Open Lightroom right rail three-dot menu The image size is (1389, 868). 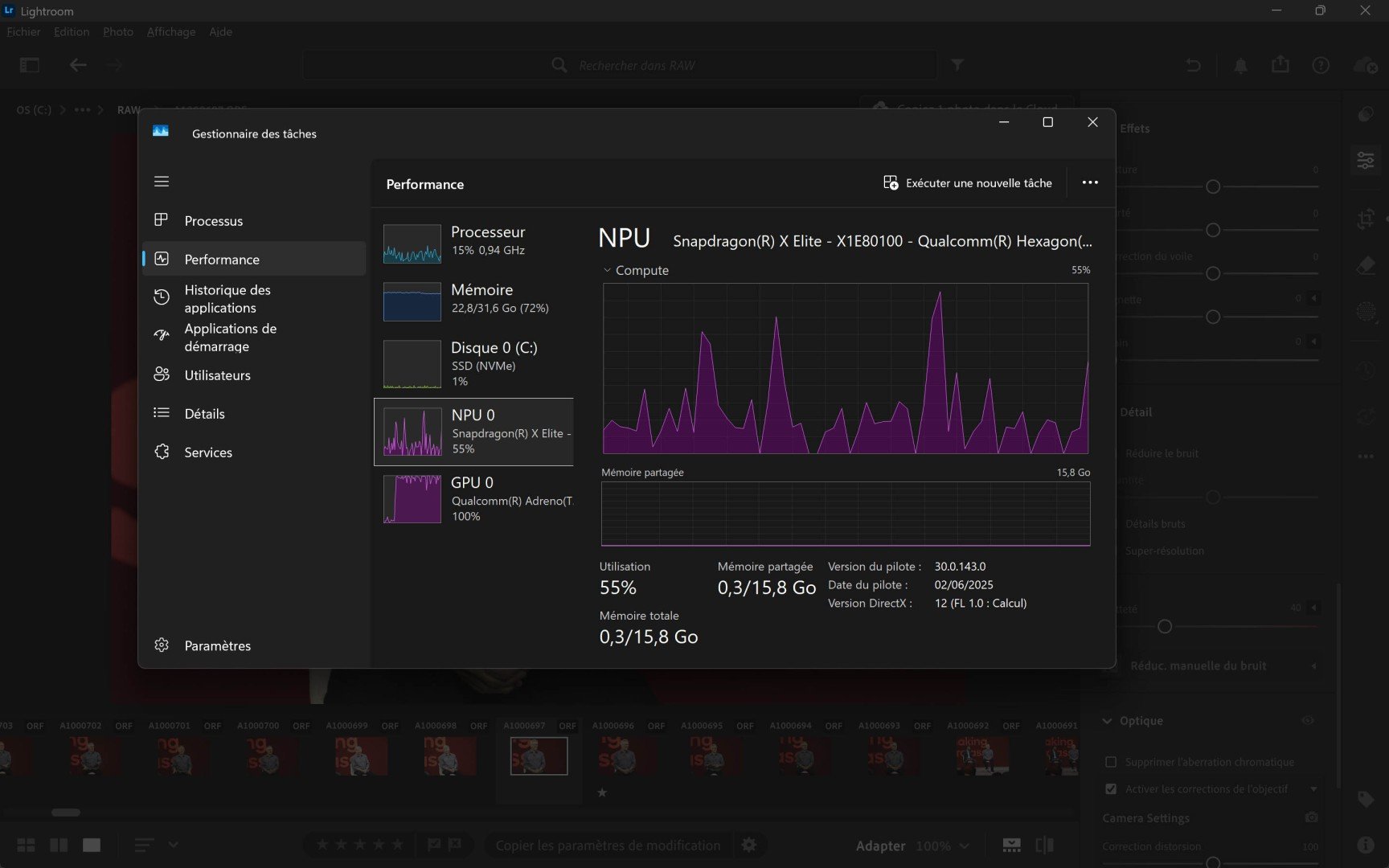click(1366, 457)
